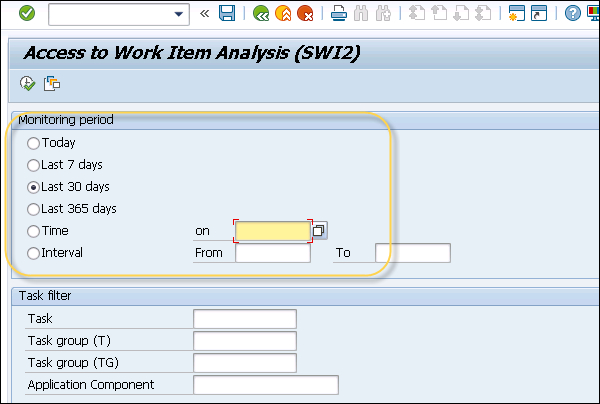This screenshot has height=404, width=600.
Task: Click the green Enter checkmark icon
Action: click(27, 13)
